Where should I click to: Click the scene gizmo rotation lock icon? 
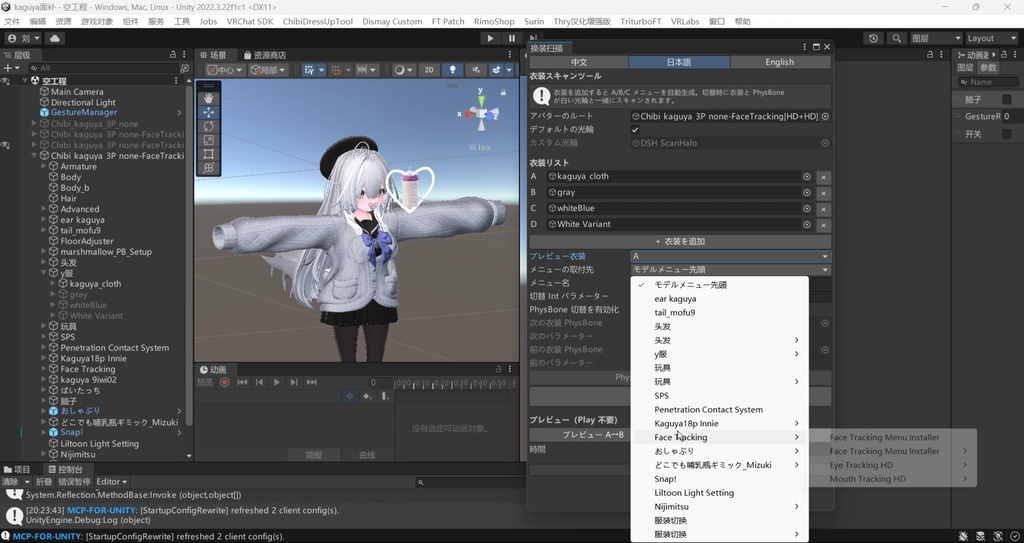coord(503,92)
